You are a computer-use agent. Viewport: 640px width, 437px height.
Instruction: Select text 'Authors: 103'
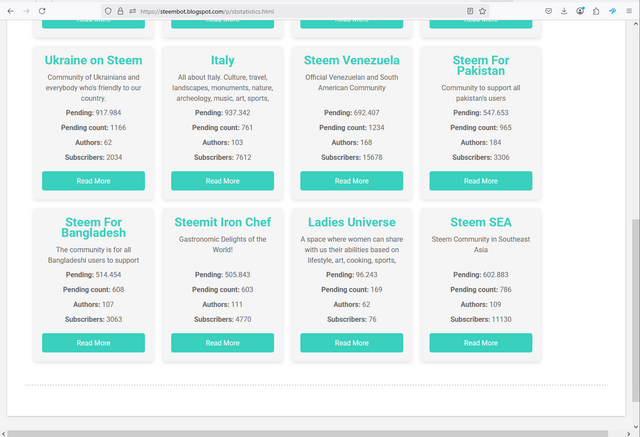[x=222, y=142]
